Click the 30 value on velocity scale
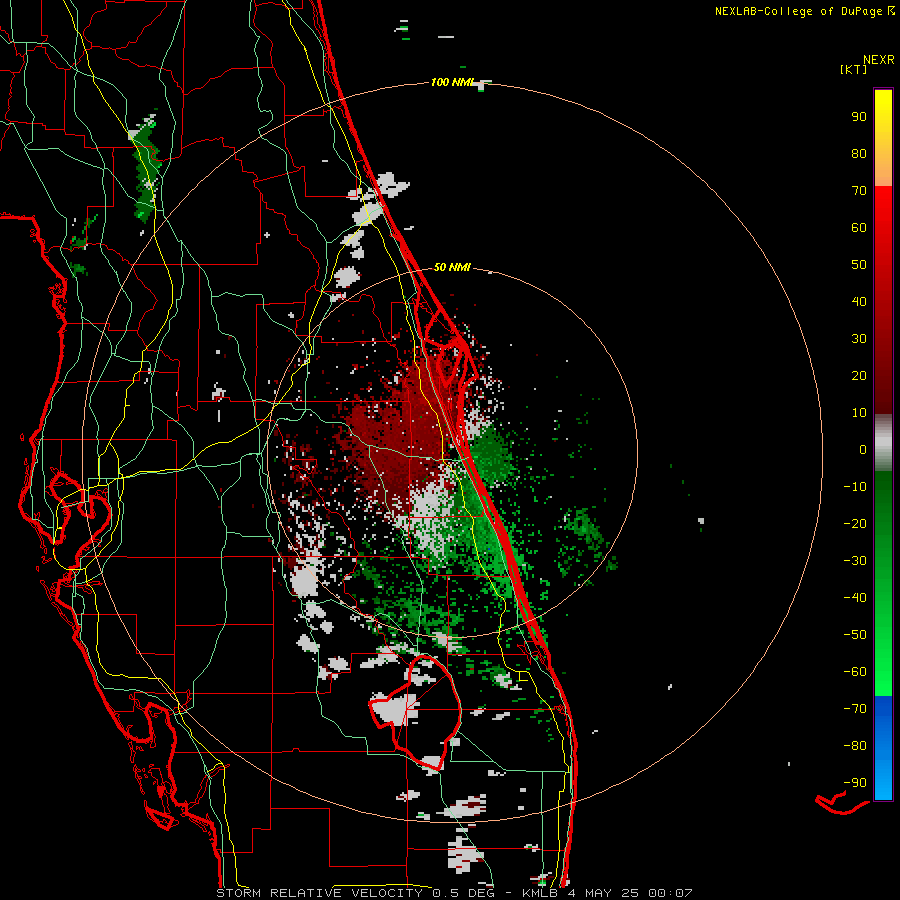The height and width of the screenshot is (900, 900). 859,339
